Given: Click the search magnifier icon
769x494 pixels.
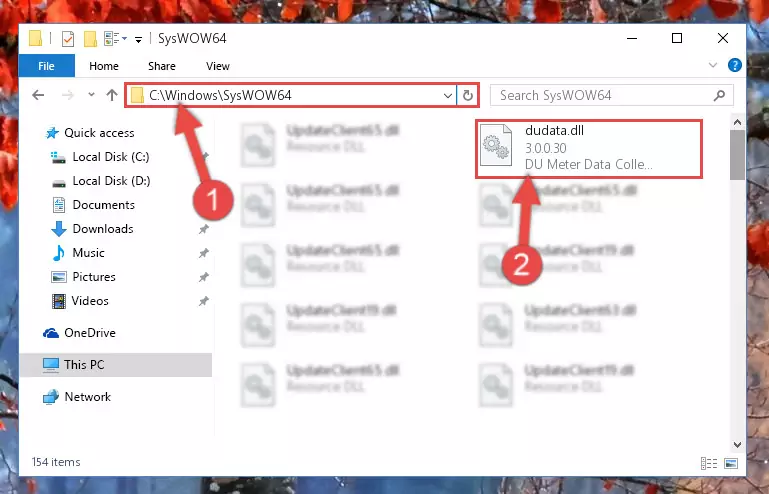Looking at the screenshot, I should pyautogui.click(x=719, y=95).
